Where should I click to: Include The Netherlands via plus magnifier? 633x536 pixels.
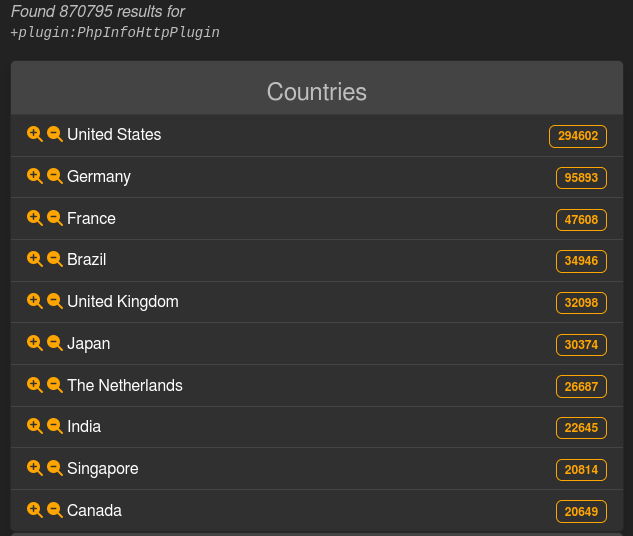[x=35, y=385]
